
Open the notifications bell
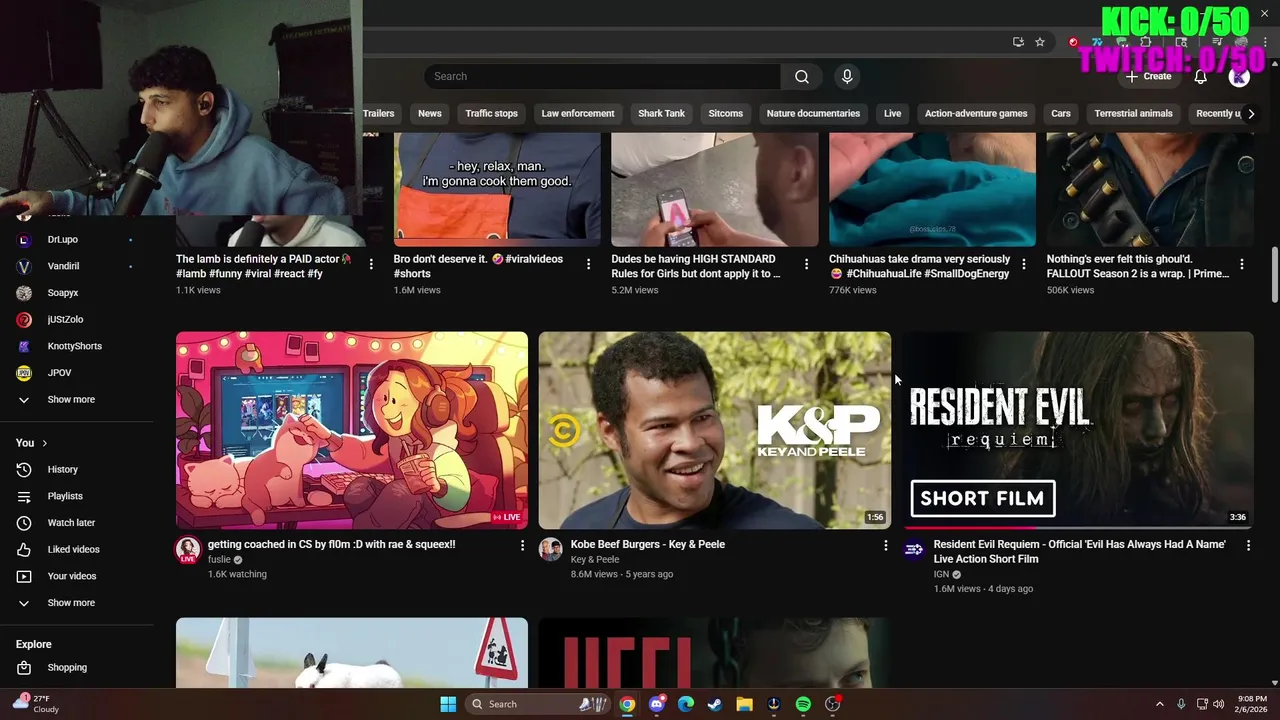click(x=1201, y=77)
